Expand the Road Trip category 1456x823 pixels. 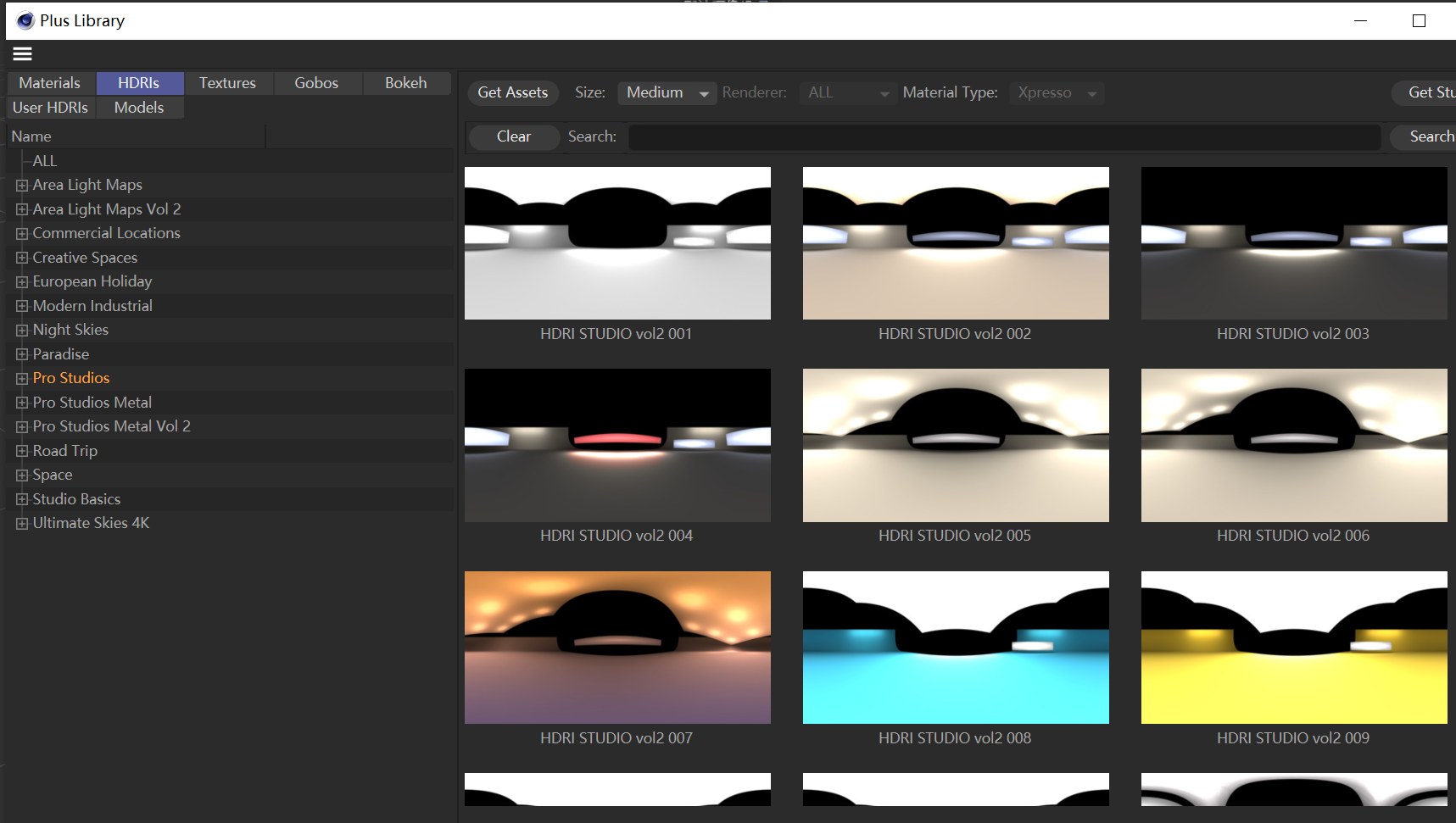pyautogui.click(x=22, y=451)
